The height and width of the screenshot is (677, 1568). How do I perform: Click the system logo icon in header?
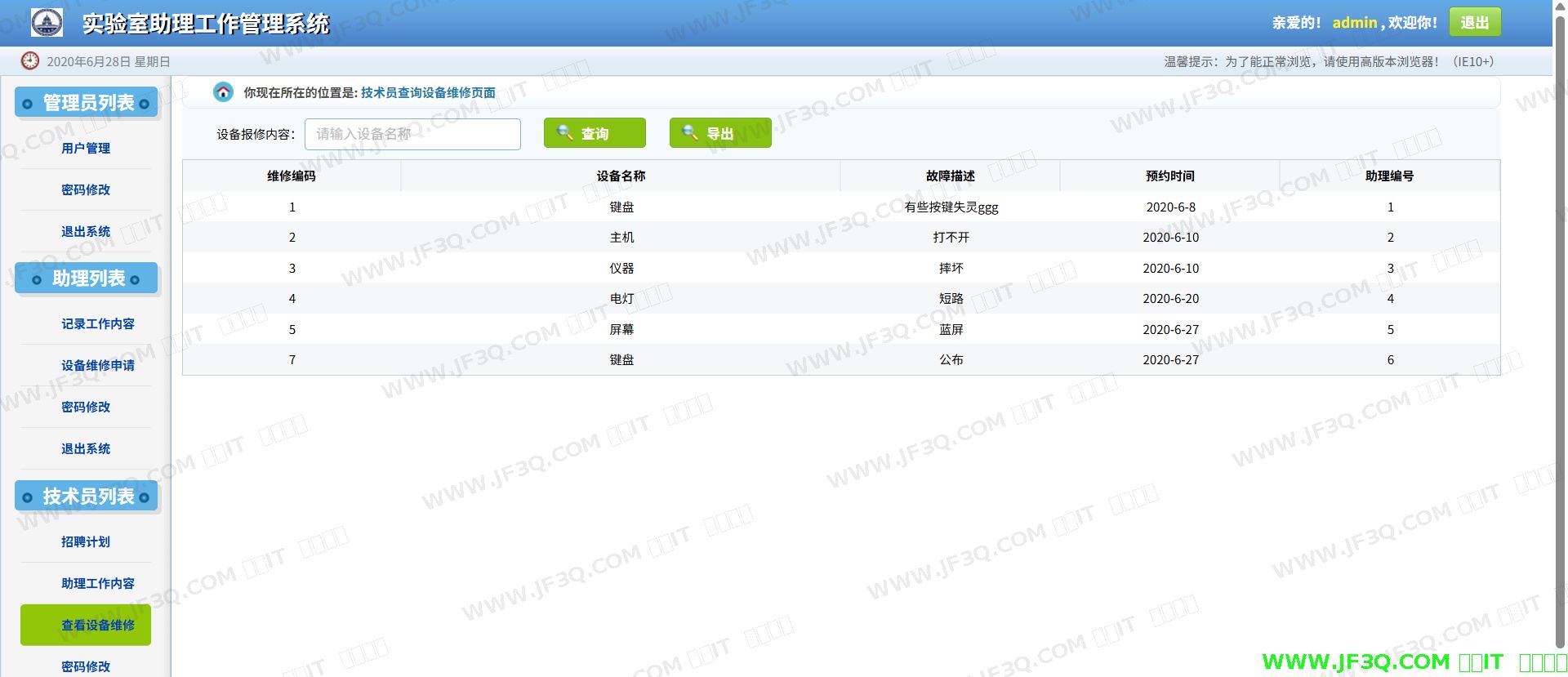(47, 22)
